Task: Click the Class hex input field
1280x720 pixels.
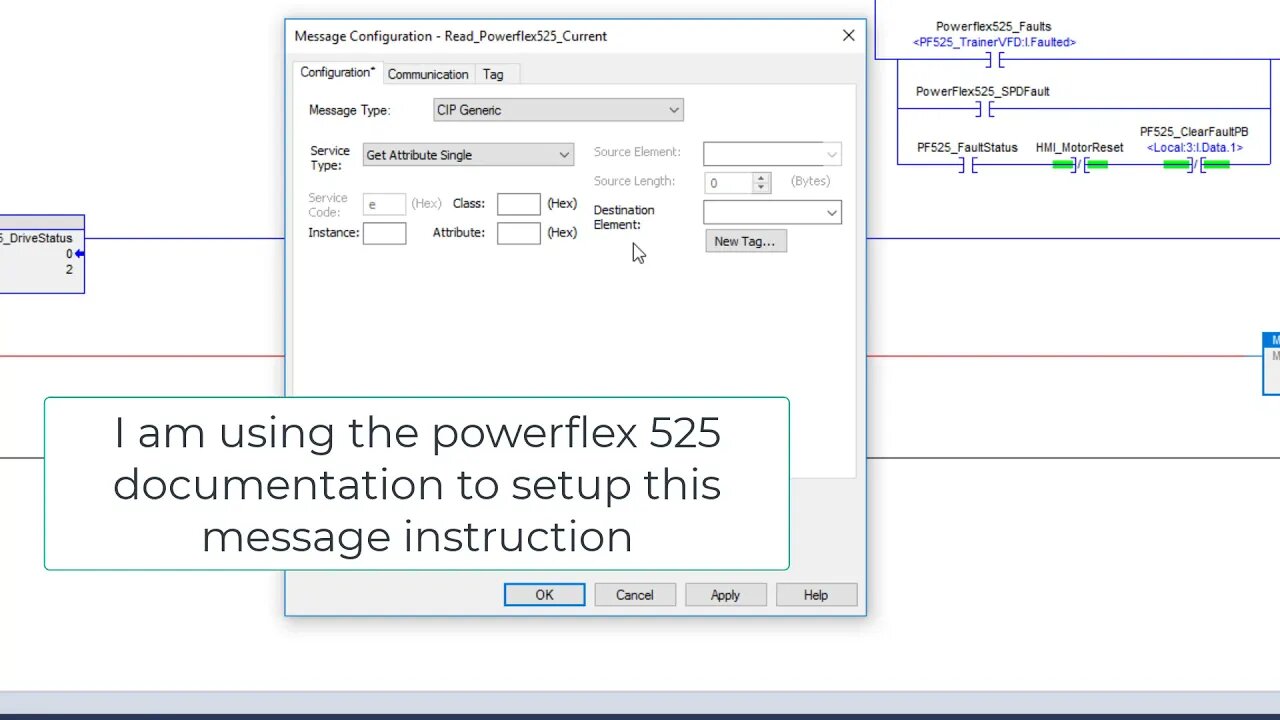Action: (x=518, y=204)
